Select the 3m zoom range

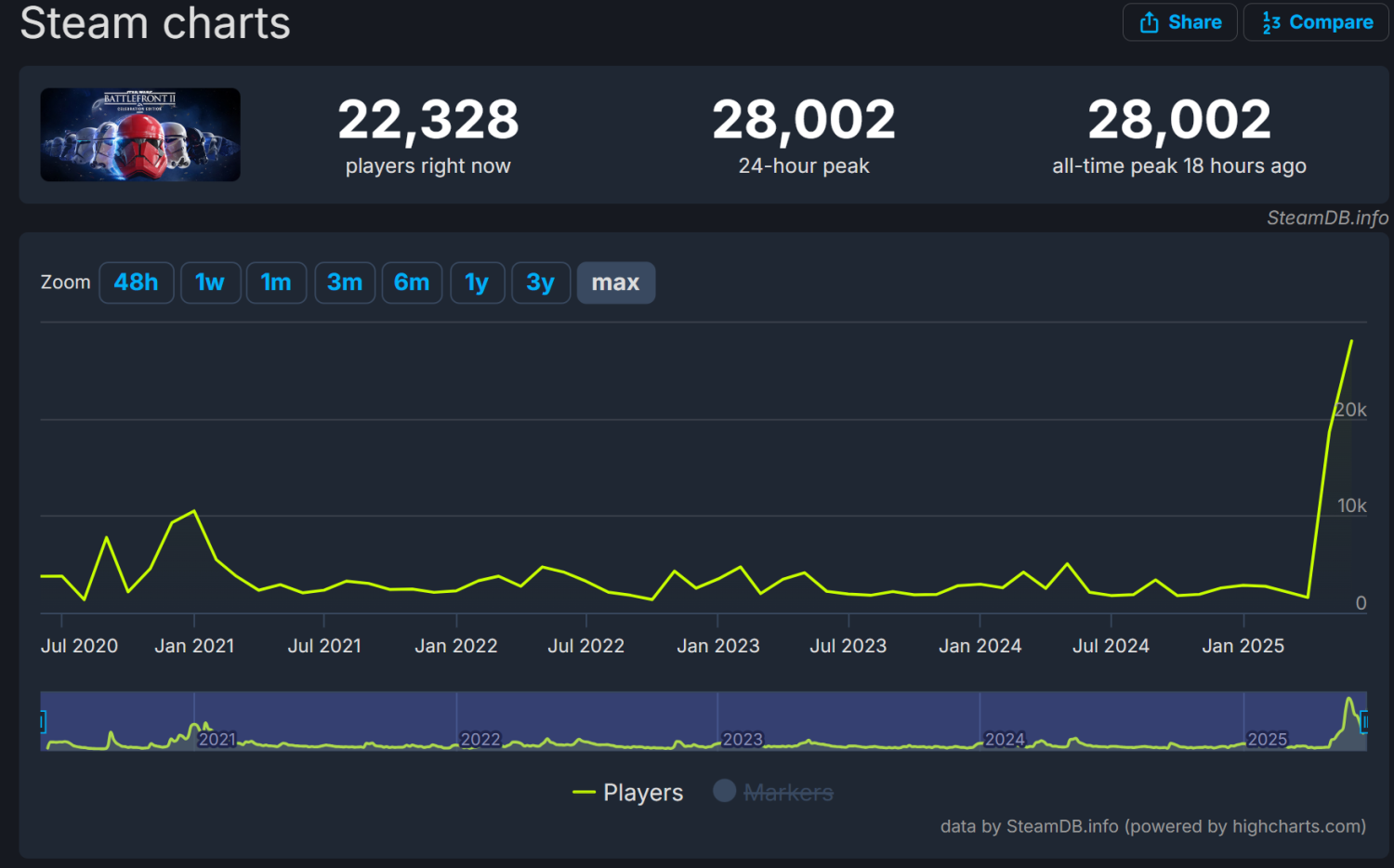pyautogui.click(x=345, y=283)
